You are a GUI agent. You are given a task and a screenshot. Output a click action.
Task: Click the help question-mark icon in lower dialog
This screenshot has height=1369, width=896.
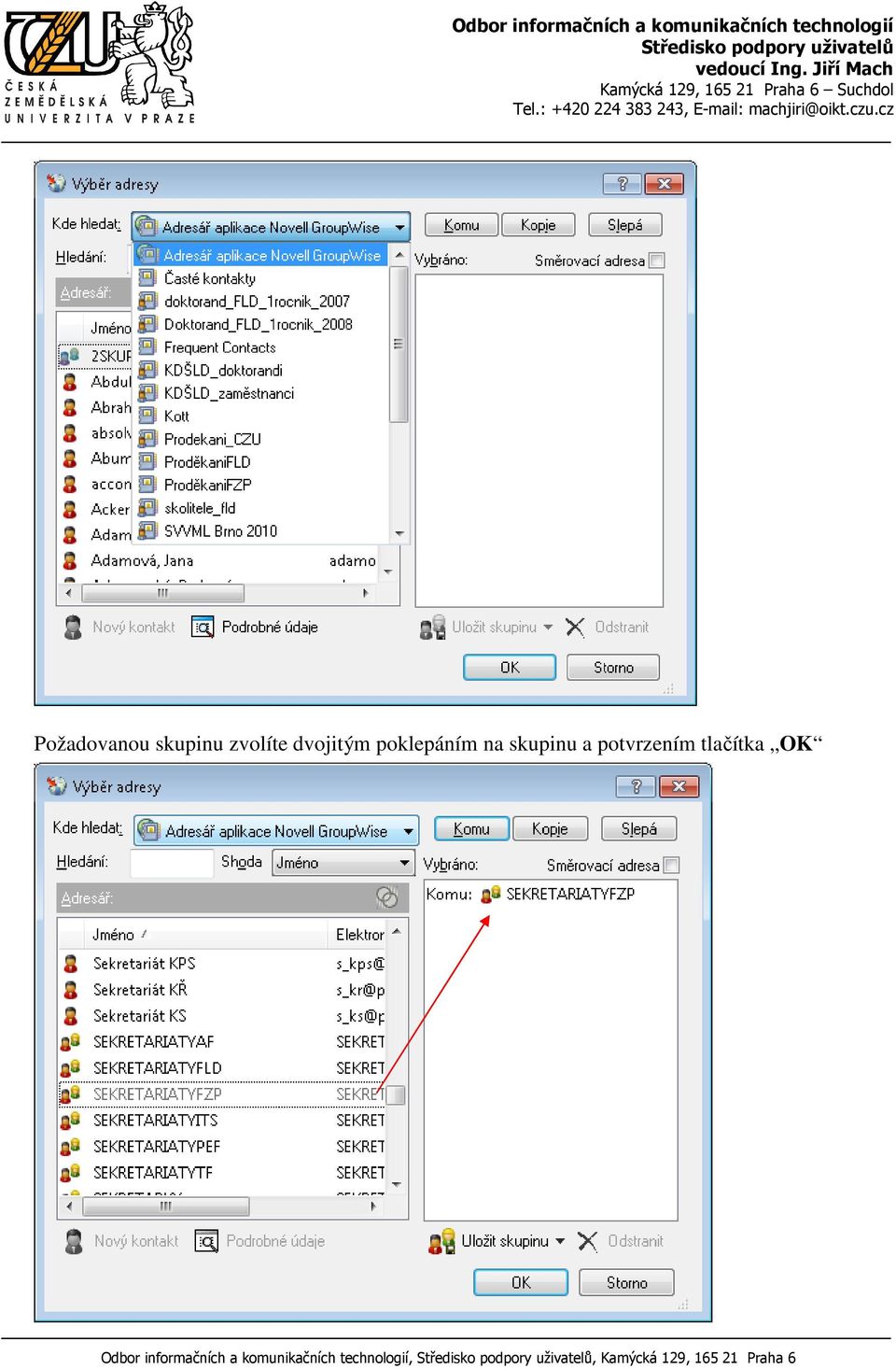tap(636, 786)
